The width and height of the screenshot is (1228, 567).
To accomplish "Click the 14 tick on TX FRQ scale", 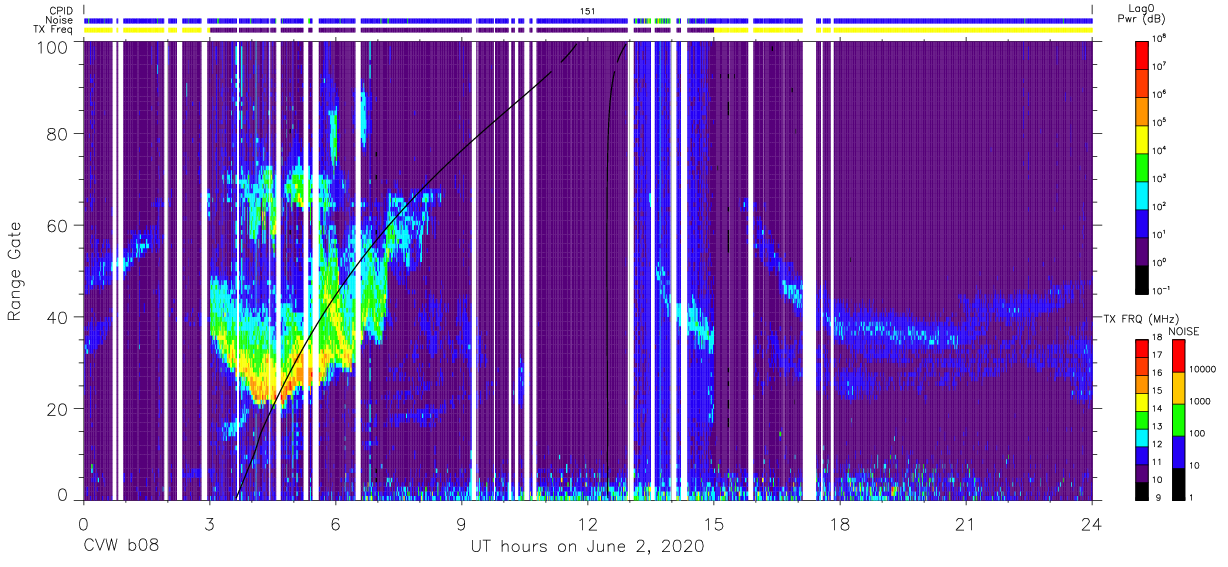I will tap(1156, 410).
